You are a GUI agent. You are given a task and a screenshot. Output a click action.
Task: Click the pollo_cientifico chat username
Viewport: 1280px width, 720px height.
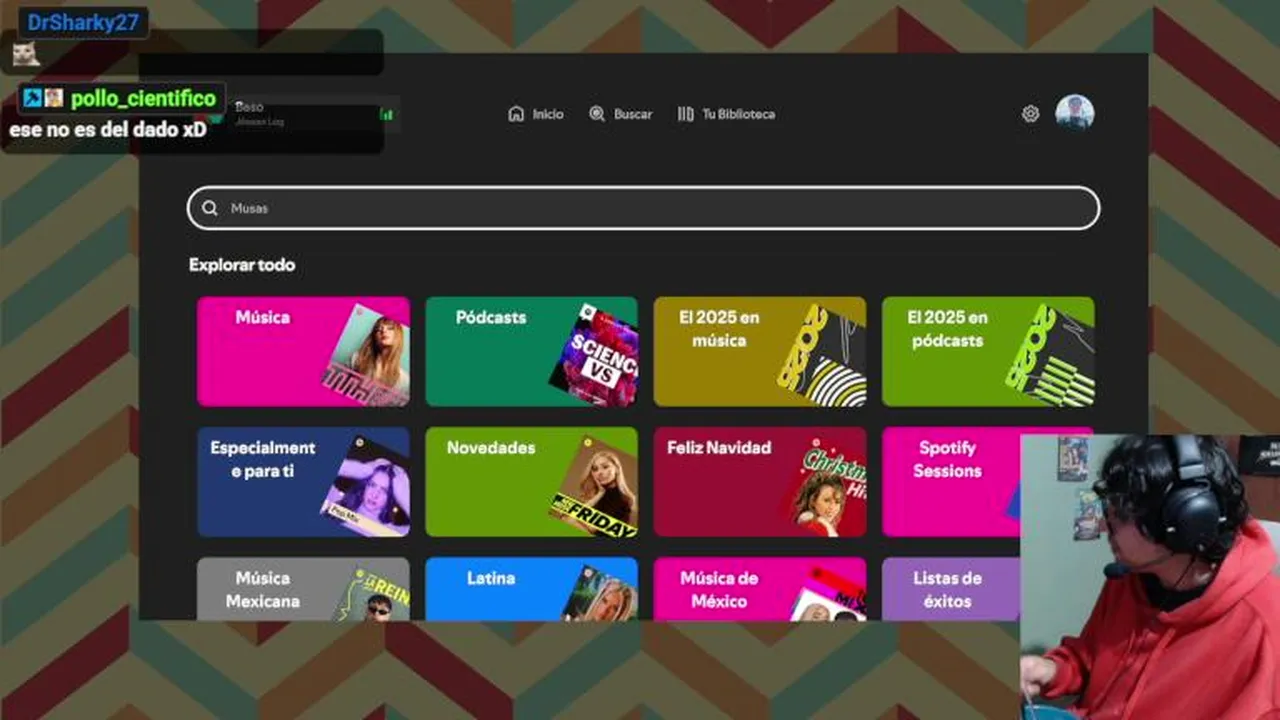[143, 98]
